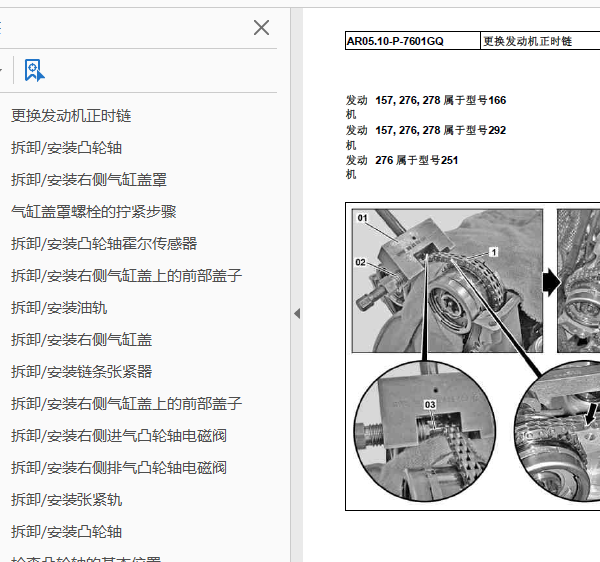600x562 pixels.
Task: Open the bookmark options dropdown arrow
Action: pyautogui.click(x=3, y=70)
